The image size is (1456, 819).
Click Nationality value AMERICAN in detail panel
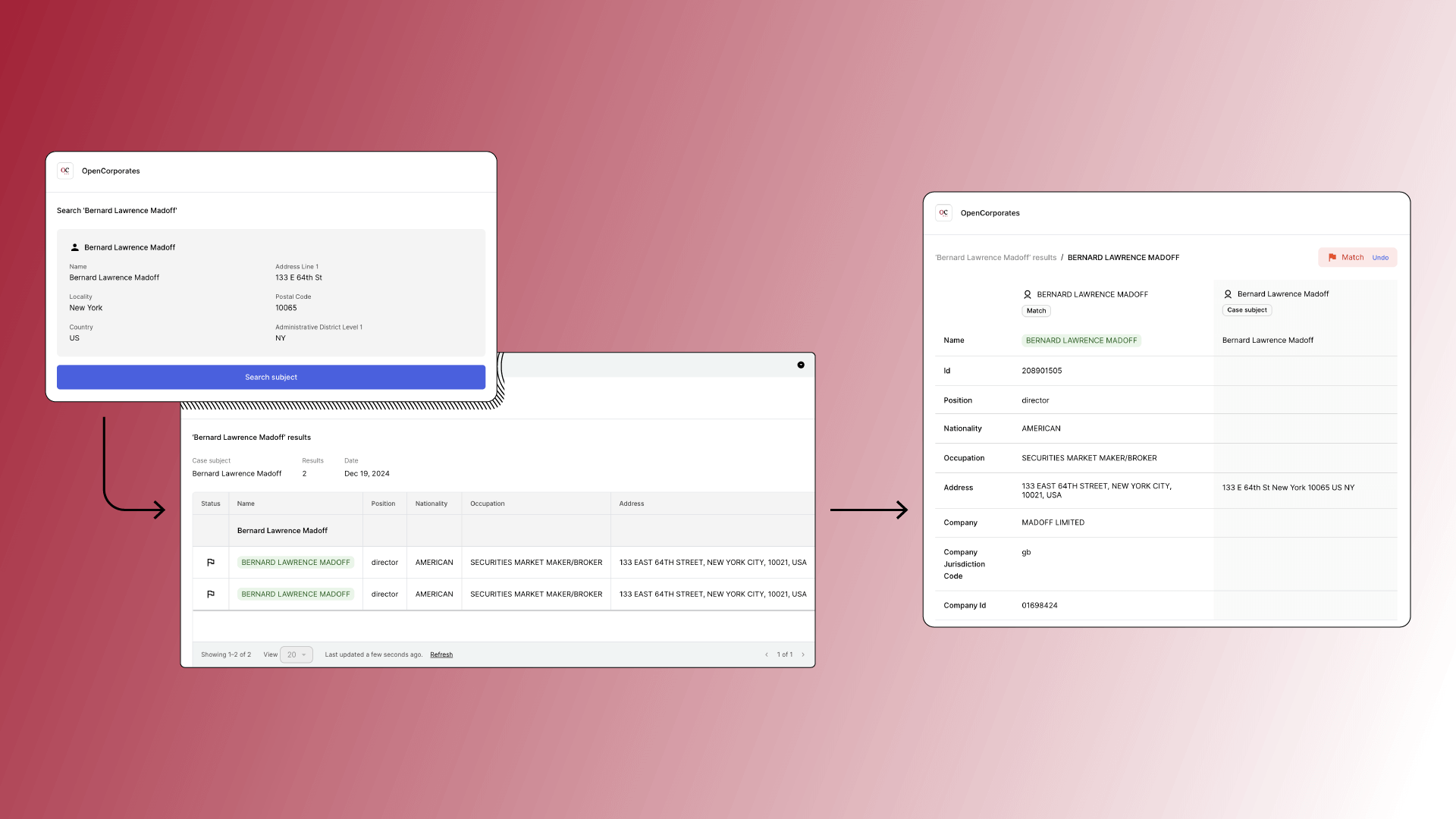pos(1041,428)
